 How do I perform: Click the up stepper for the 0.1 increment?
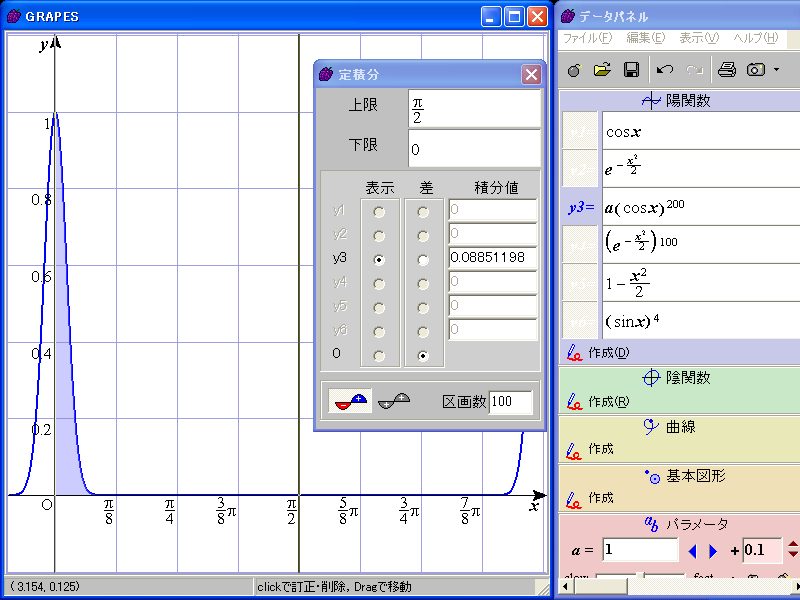point(793,545)
